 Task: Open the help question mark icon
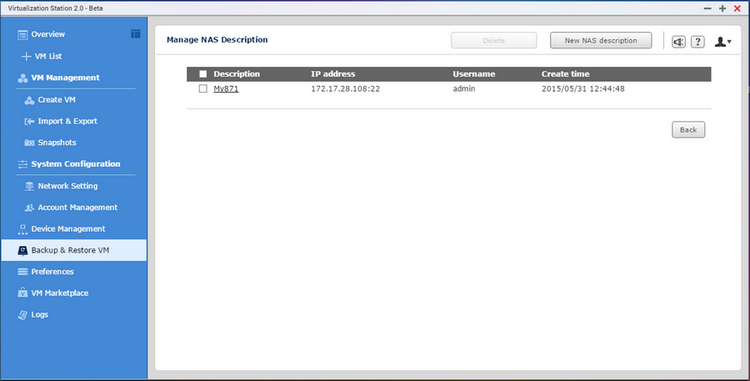coord(698,42)
